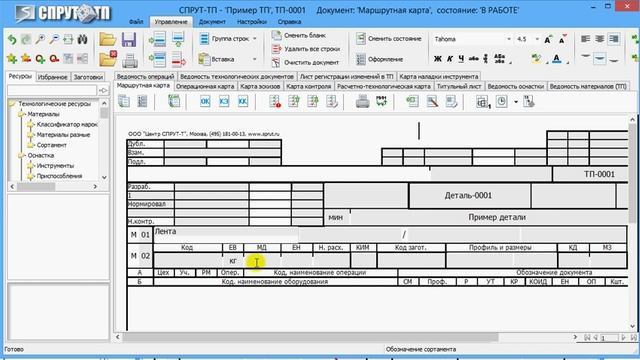Click the green undo arrow icon
This screenshot has width=640, height=360.
[12, 39]
